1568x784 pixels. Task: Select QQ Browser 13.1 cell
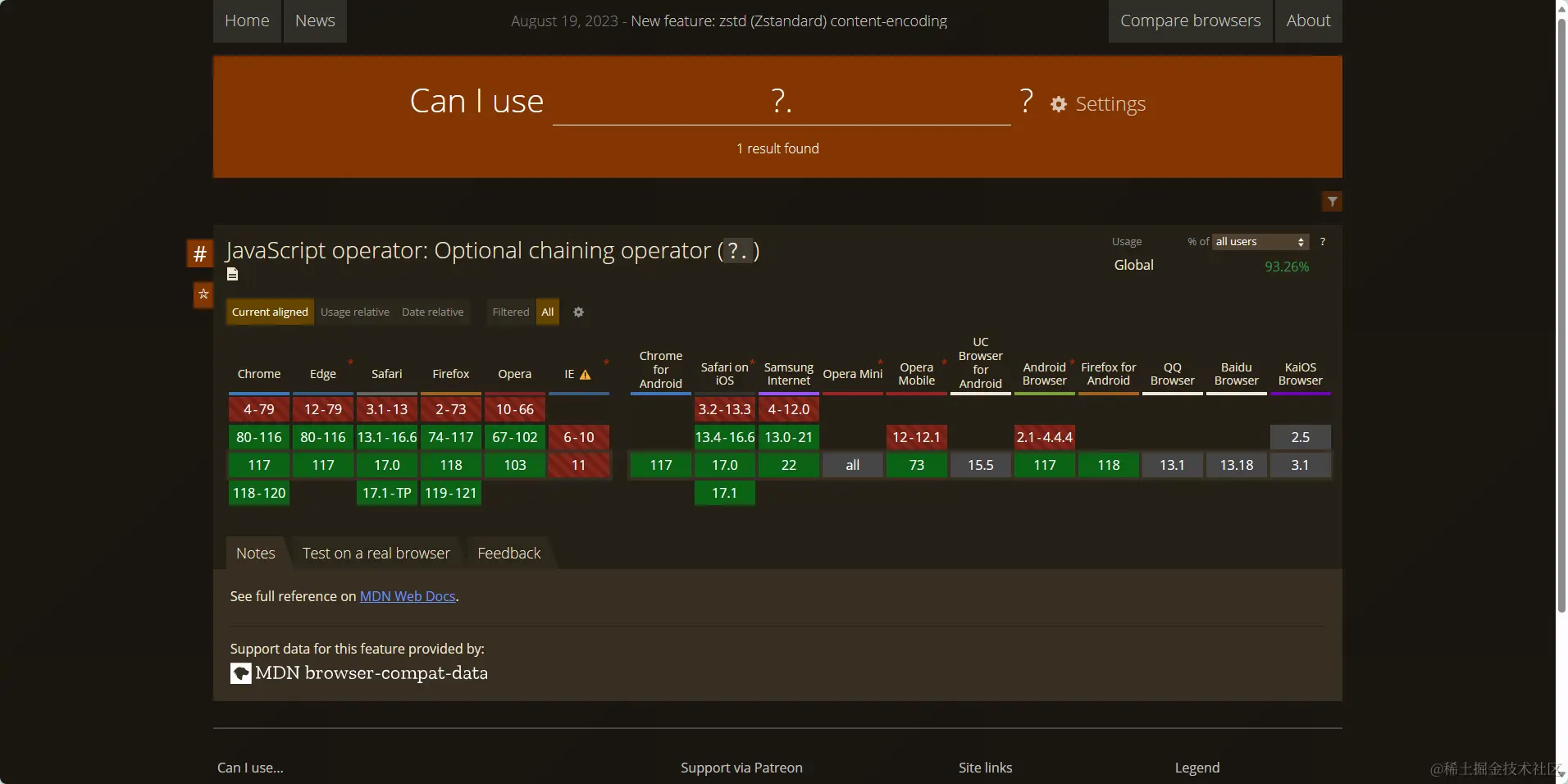pyautogui.click(x=1173, y=465)
